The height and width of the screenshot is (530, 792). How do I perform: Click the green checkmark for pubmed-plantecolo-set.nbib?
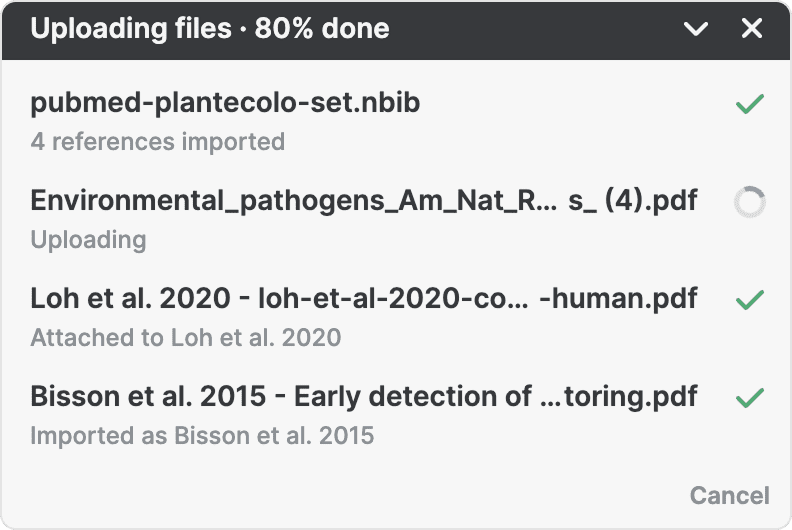pos(749,104)
